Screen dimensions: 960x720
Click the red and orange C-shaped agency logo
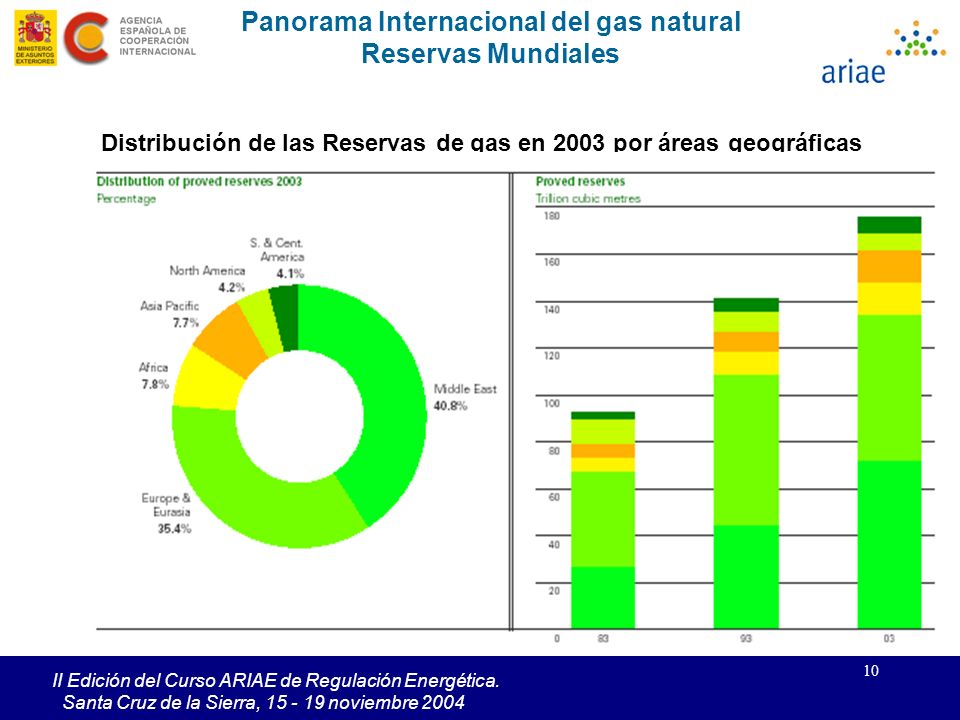pyautogui.click(x=86, y=38)
